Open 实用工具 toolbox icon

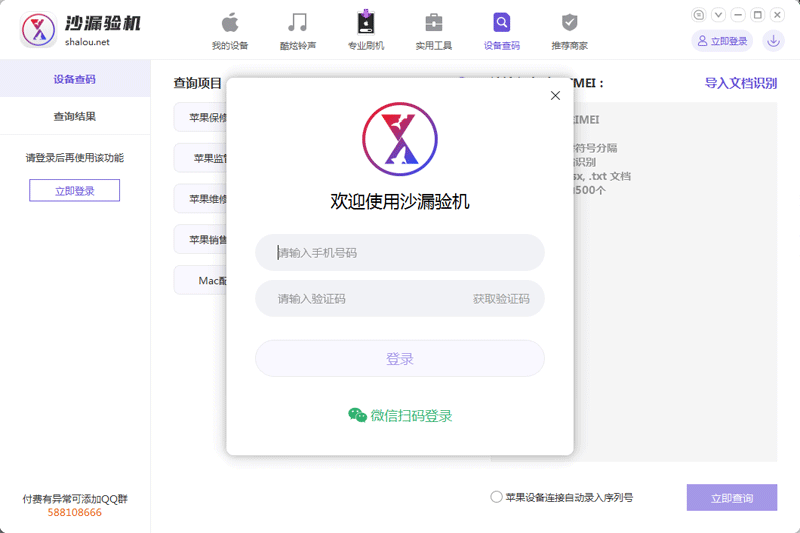click(433, 23)
